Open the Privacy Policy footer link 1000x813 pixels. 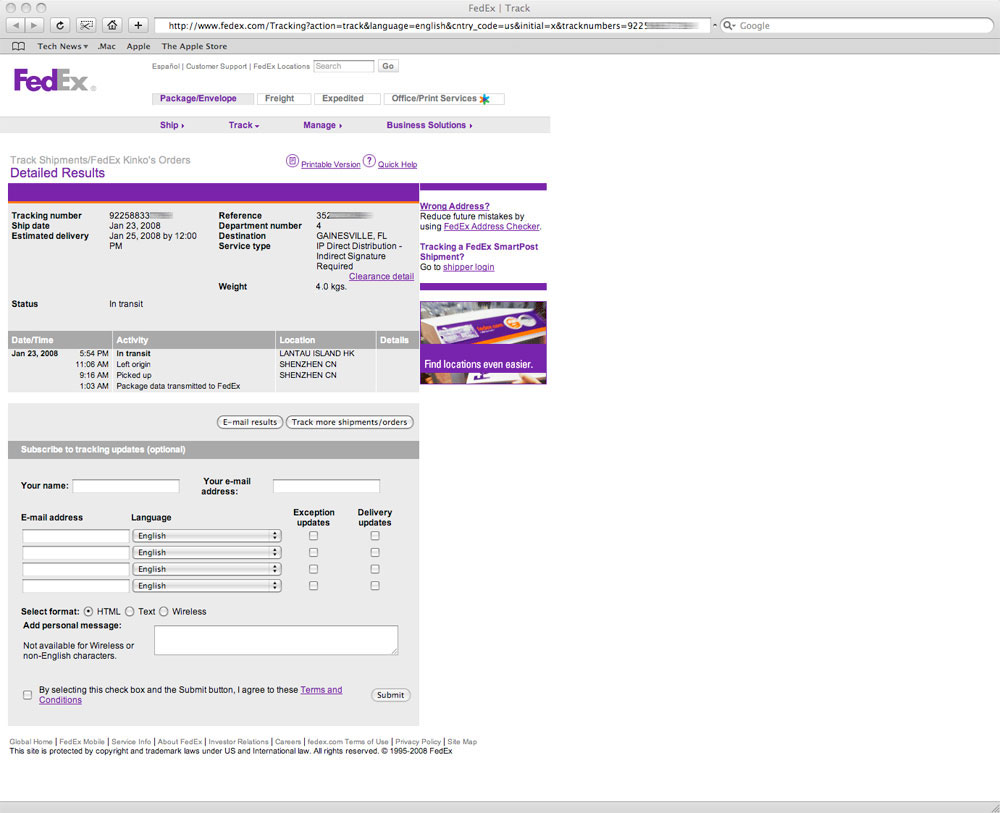(x=418, y=742)
